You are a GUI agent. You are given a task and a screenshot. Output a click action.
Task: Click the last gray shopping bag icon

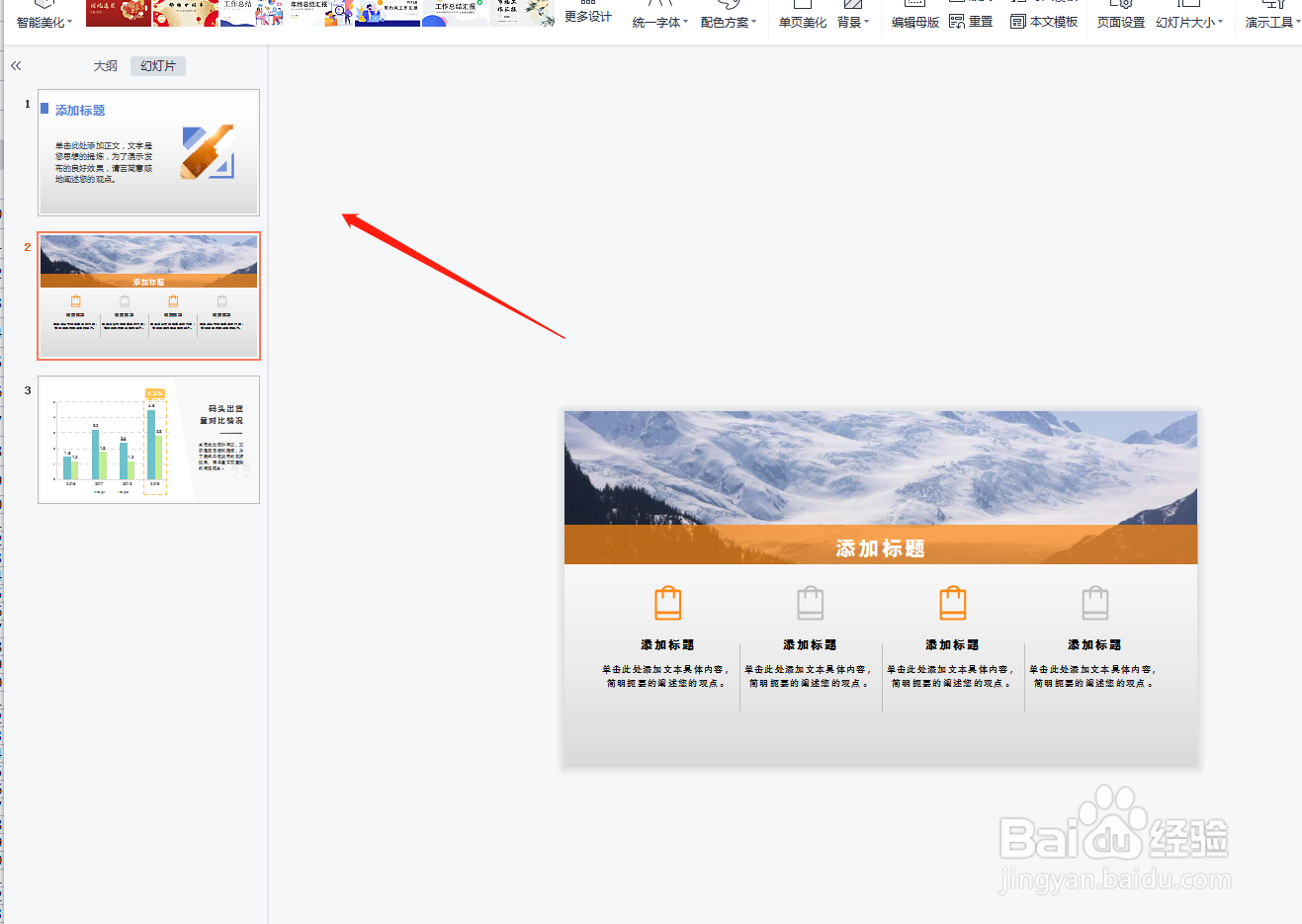coord(1095,602)
